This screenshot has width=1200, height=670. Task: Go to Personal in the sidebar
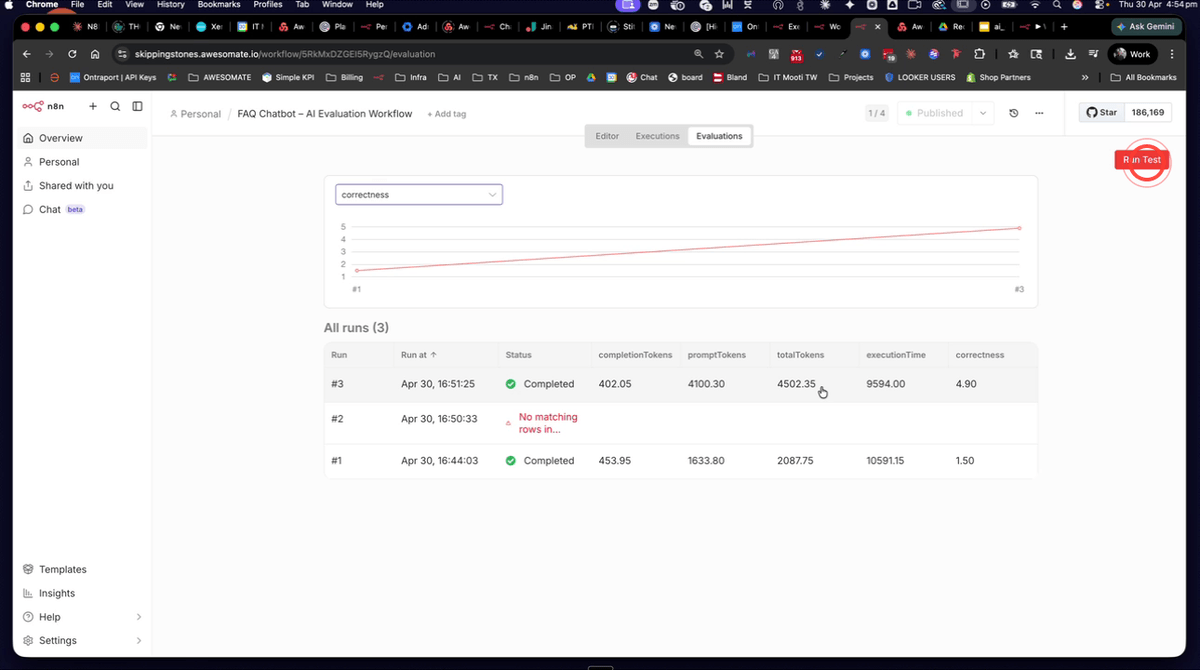(82, 162)
